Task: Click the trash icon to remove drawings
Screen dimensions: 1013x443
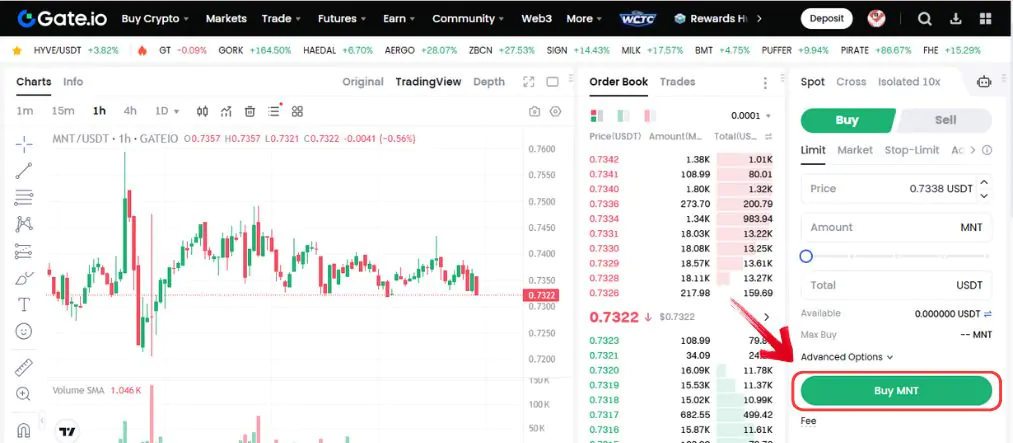Action: click(x=250, y=111)
